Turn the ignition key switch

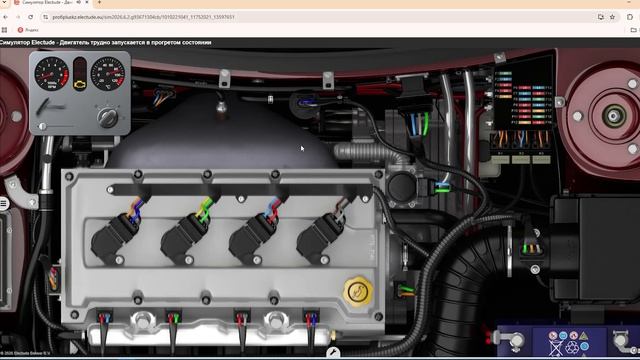(107, 117)
